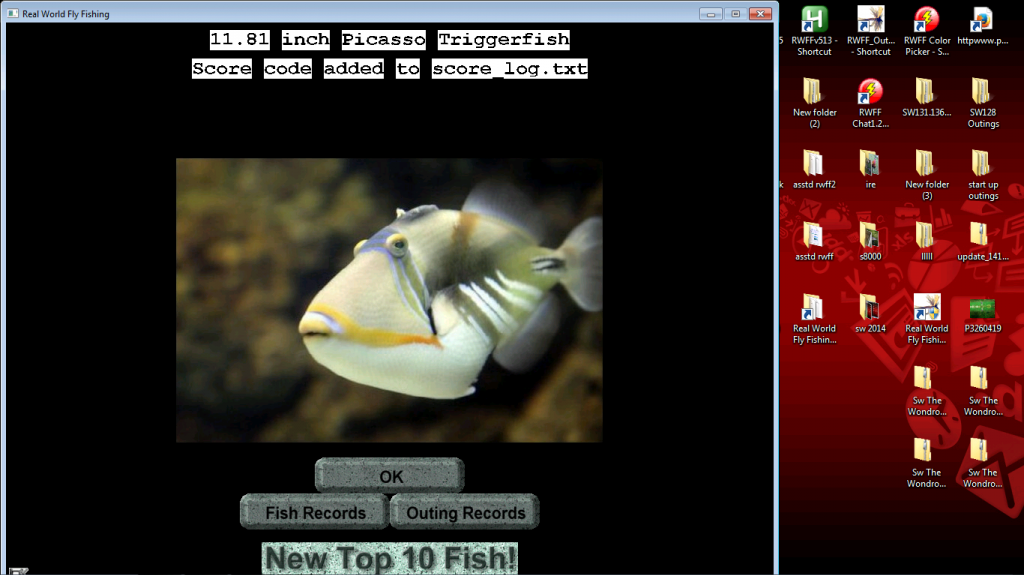Open Real World Fly Fishin folder shortcut

(814, 319)
